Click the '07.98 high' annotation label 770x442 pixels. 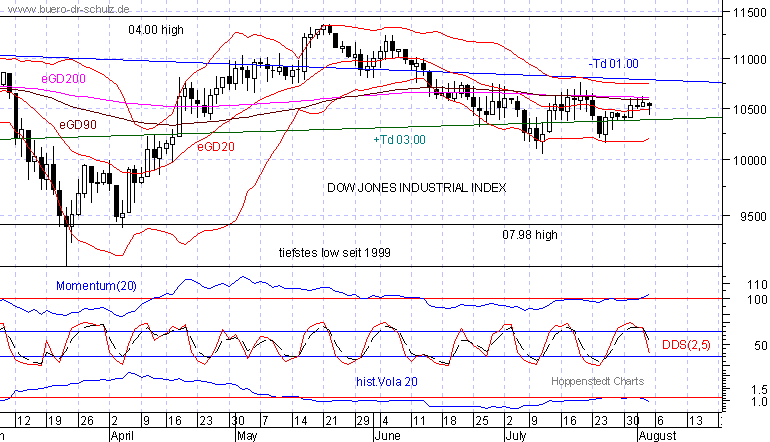pyautogui.click(x=530, y=235)
